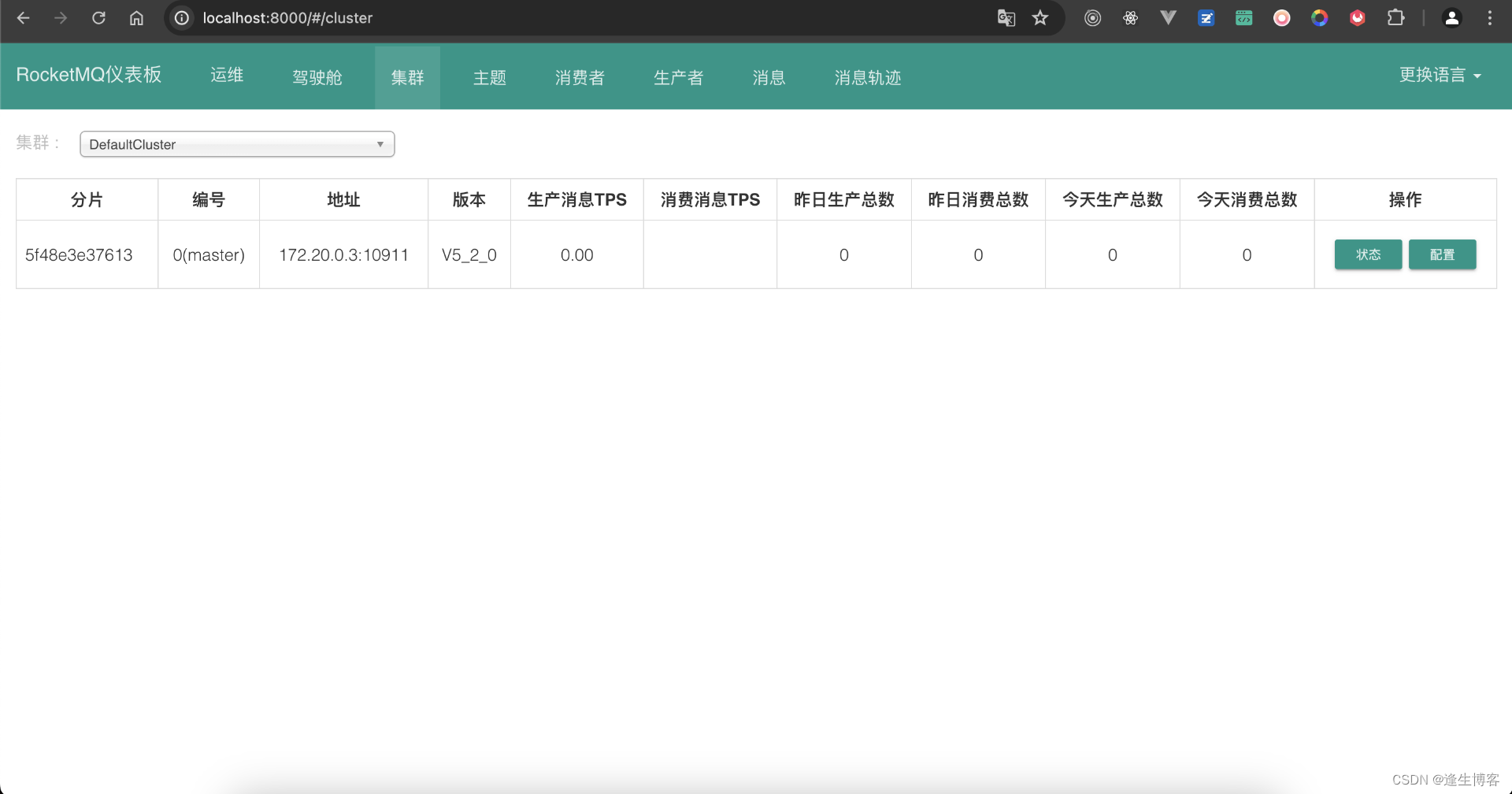Select the 0.00 produce TPS value

click(x=577, y=255)
